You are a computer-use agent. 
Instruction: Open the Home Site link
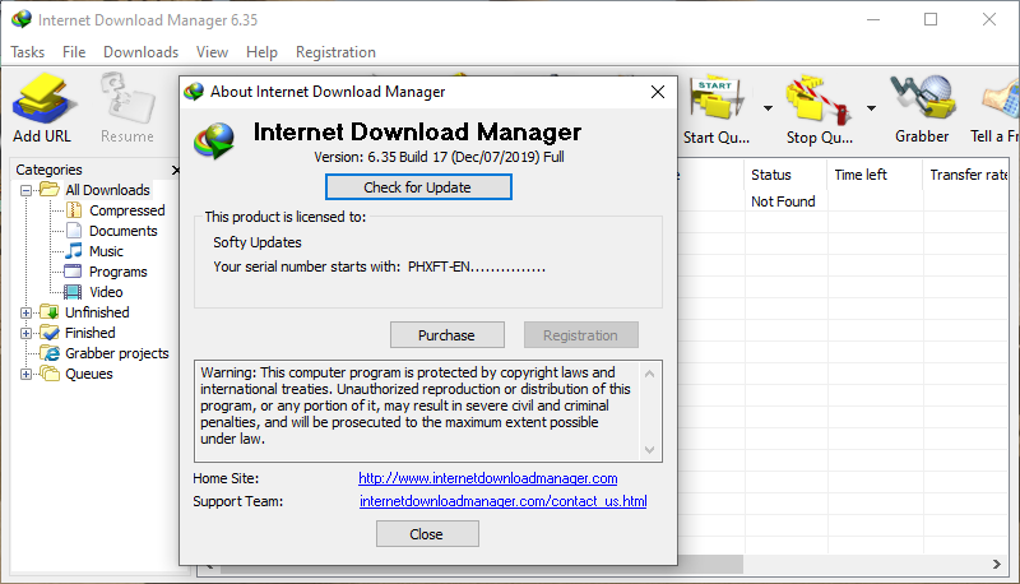(488, 479)
